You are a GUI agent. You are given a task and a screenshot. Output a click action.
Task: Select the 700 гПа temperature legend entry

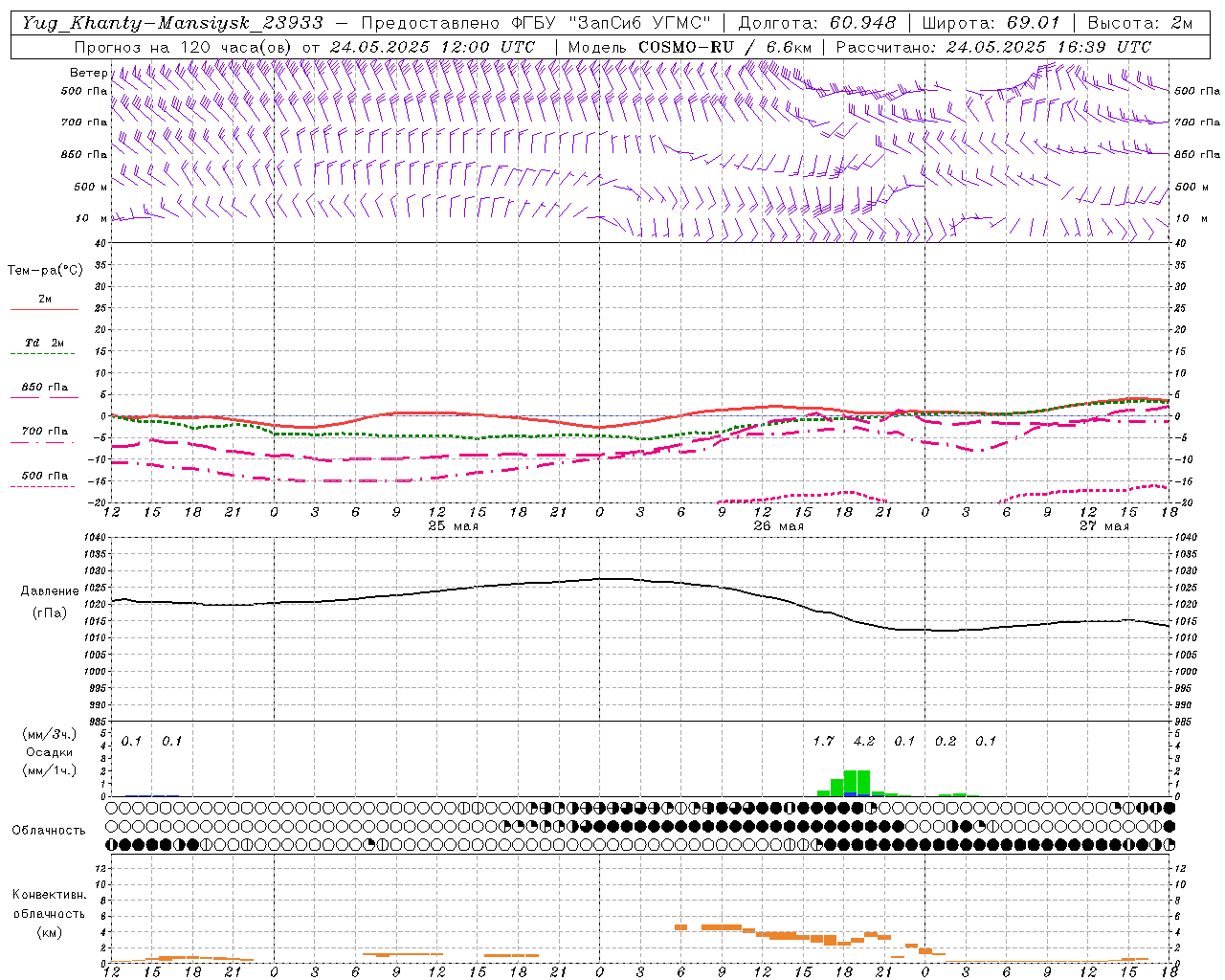click(45, 432)
